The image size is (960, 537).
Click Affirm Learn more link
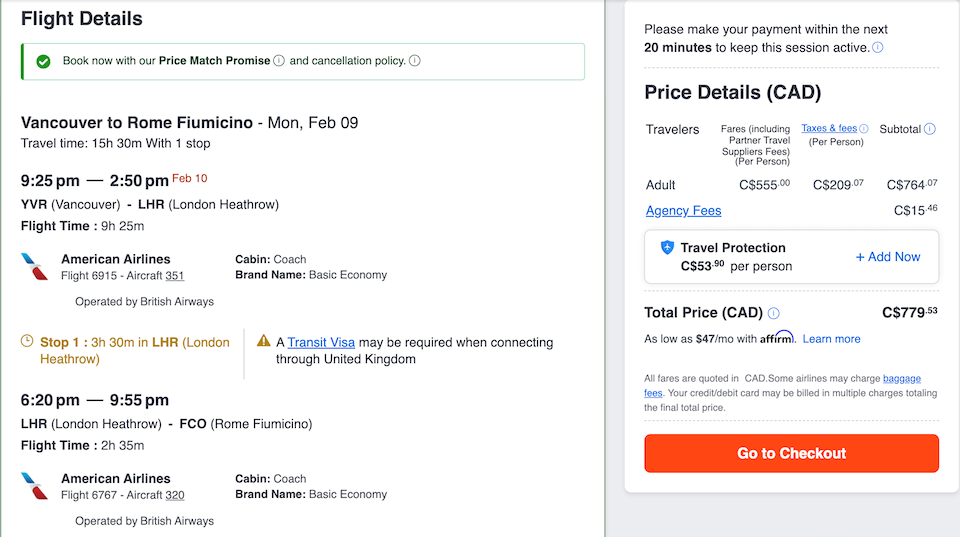(x=831, y=339)
